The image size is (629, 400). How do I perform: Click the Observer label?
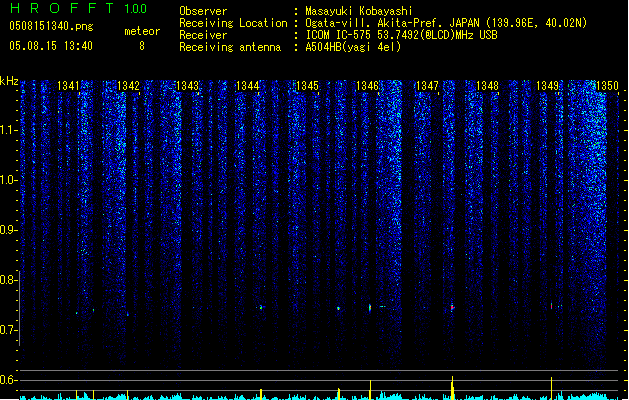(x=203, y=11)
